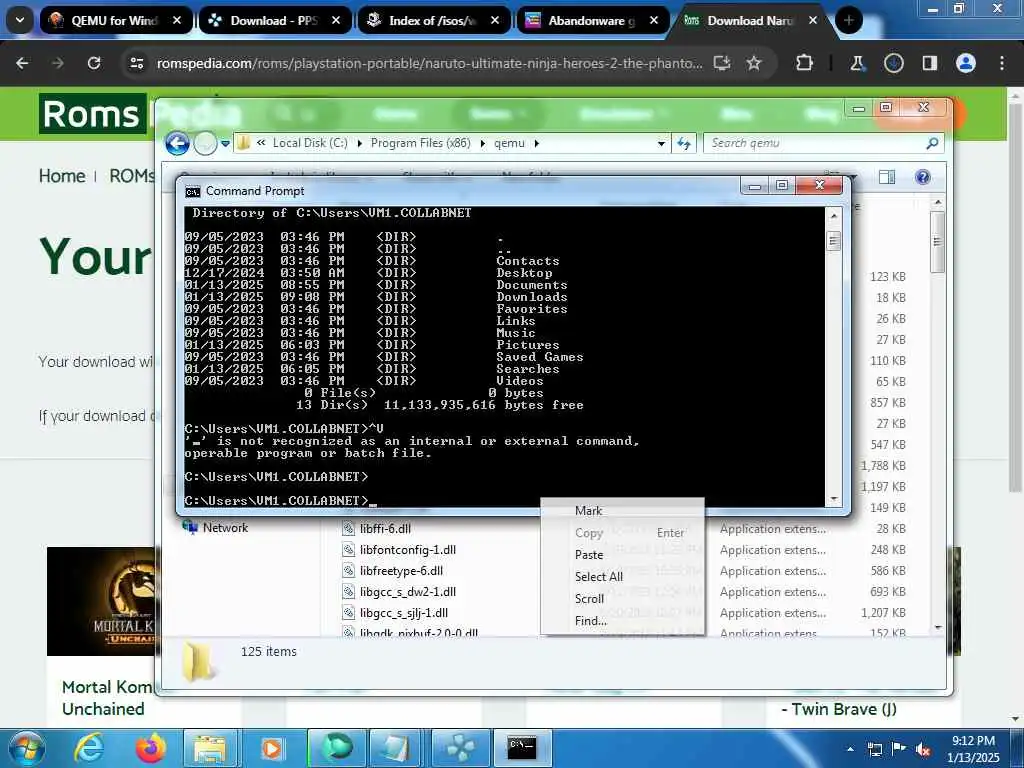The width and height of the screenshot is (1024, 768).
Task: Refresh the qemu folder view
Action: point(684,143)
